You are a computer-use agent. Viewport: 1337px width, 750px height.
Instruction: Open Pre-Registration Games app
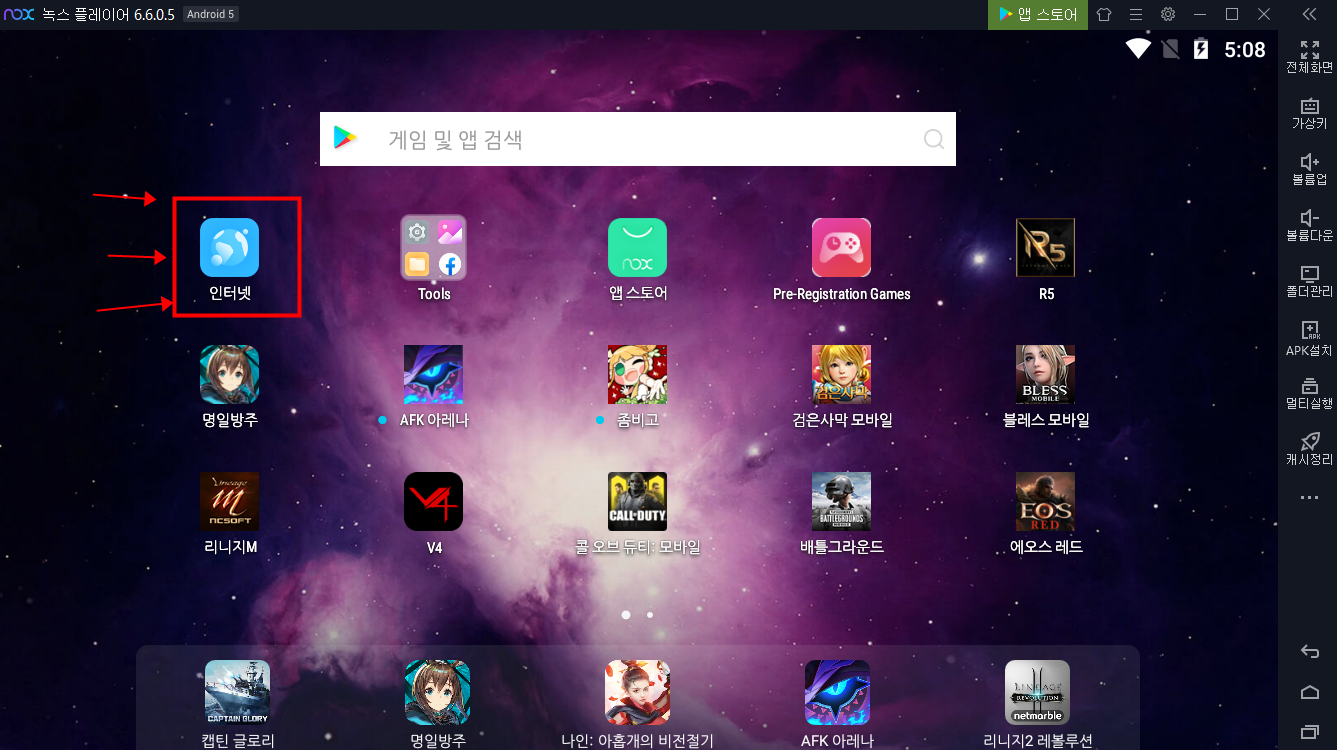click(x=841, y=248)
